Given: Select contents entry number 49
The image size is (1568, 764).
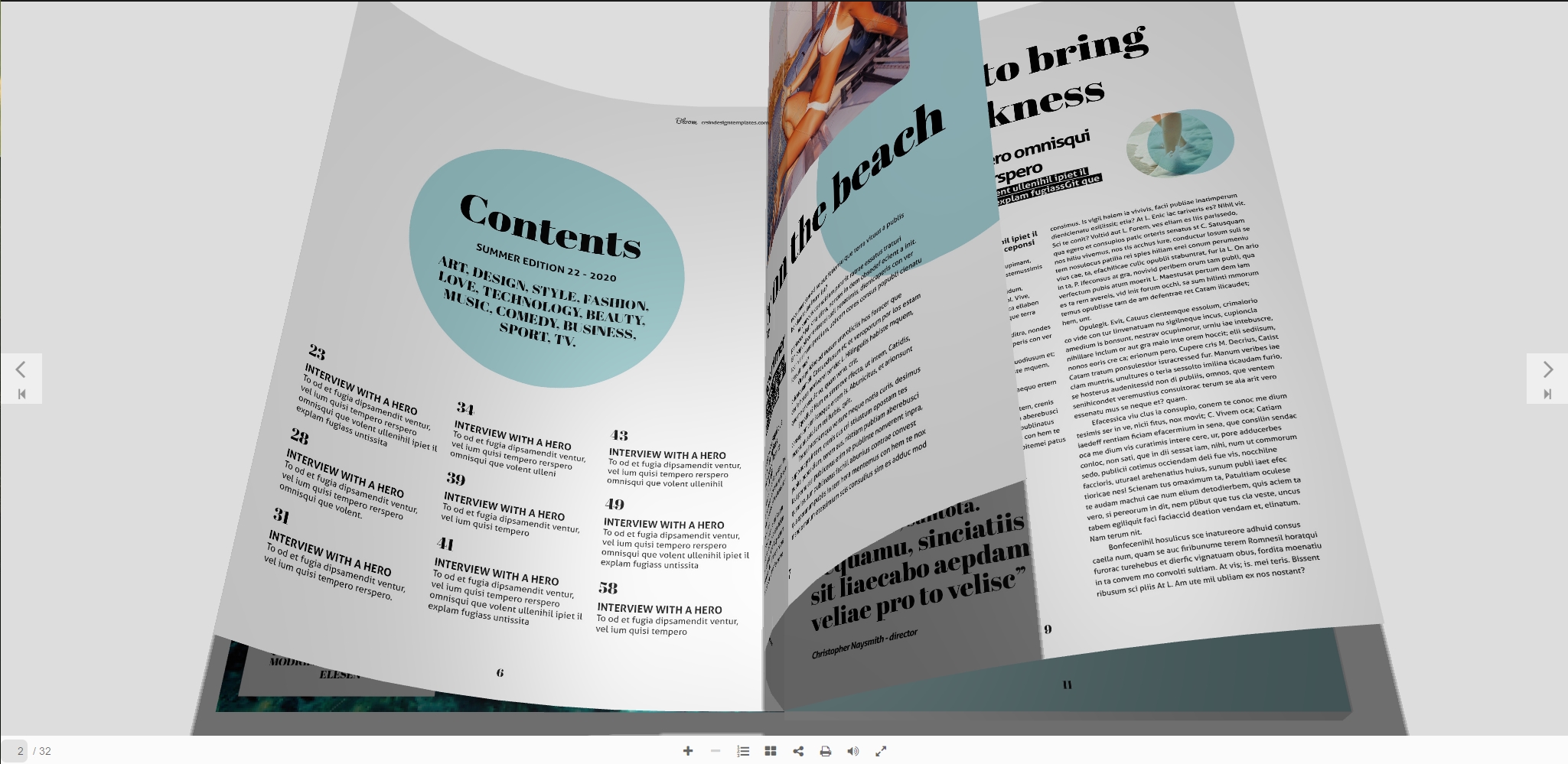Looking at the screenshot, I should [614, 504].
